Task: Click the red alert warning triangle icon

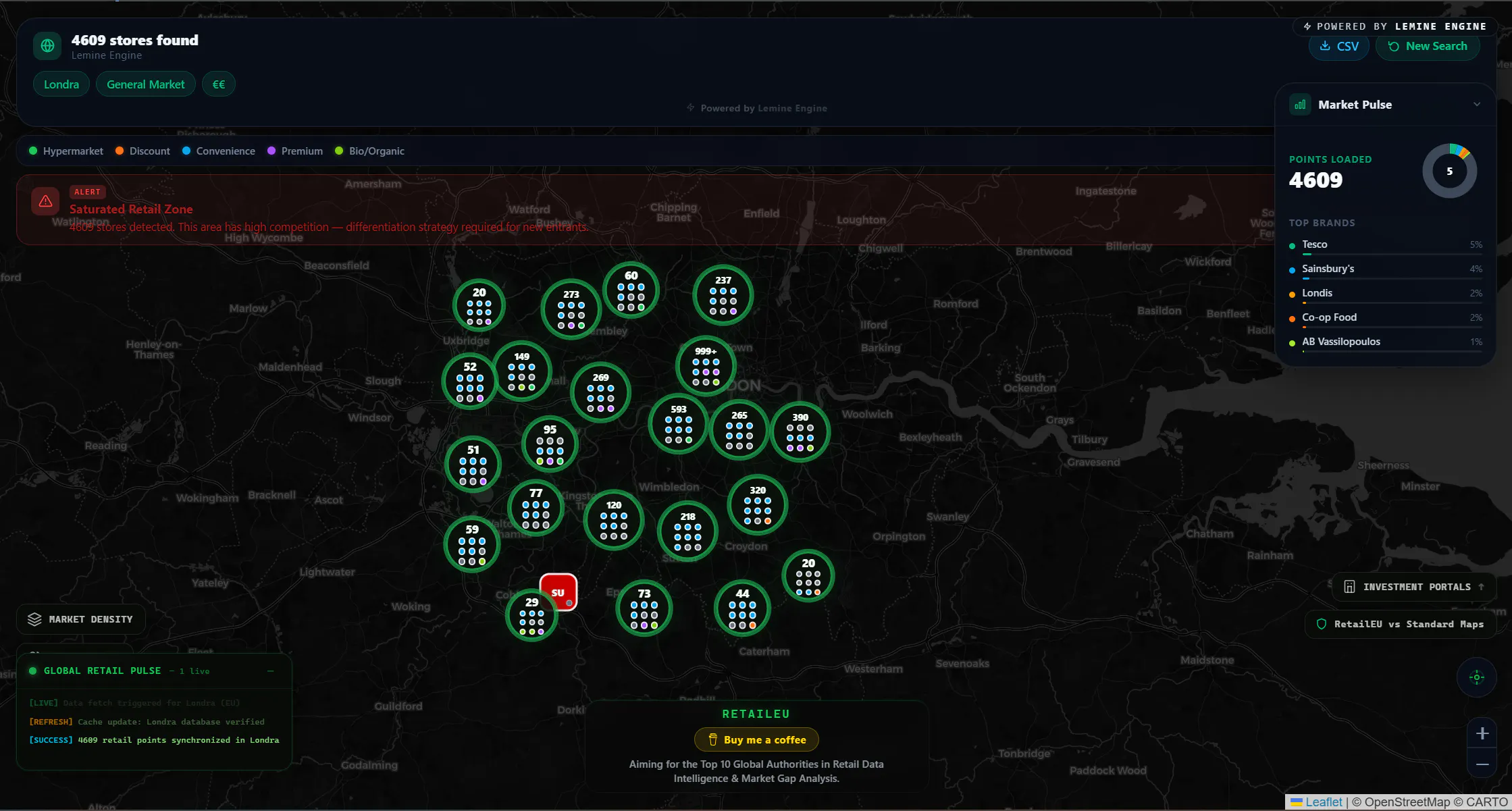Action: 46,201
